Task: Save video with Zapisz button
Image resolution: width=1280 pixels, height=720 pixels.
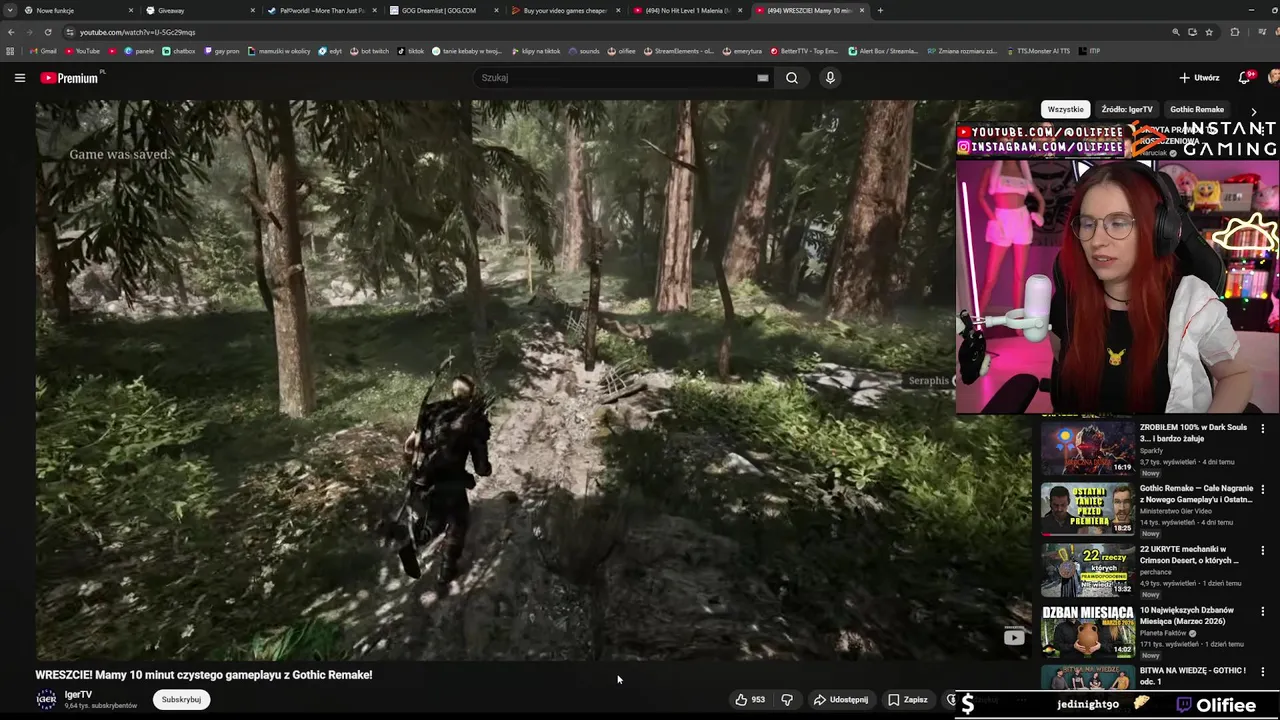Action: tap(908, 700)
